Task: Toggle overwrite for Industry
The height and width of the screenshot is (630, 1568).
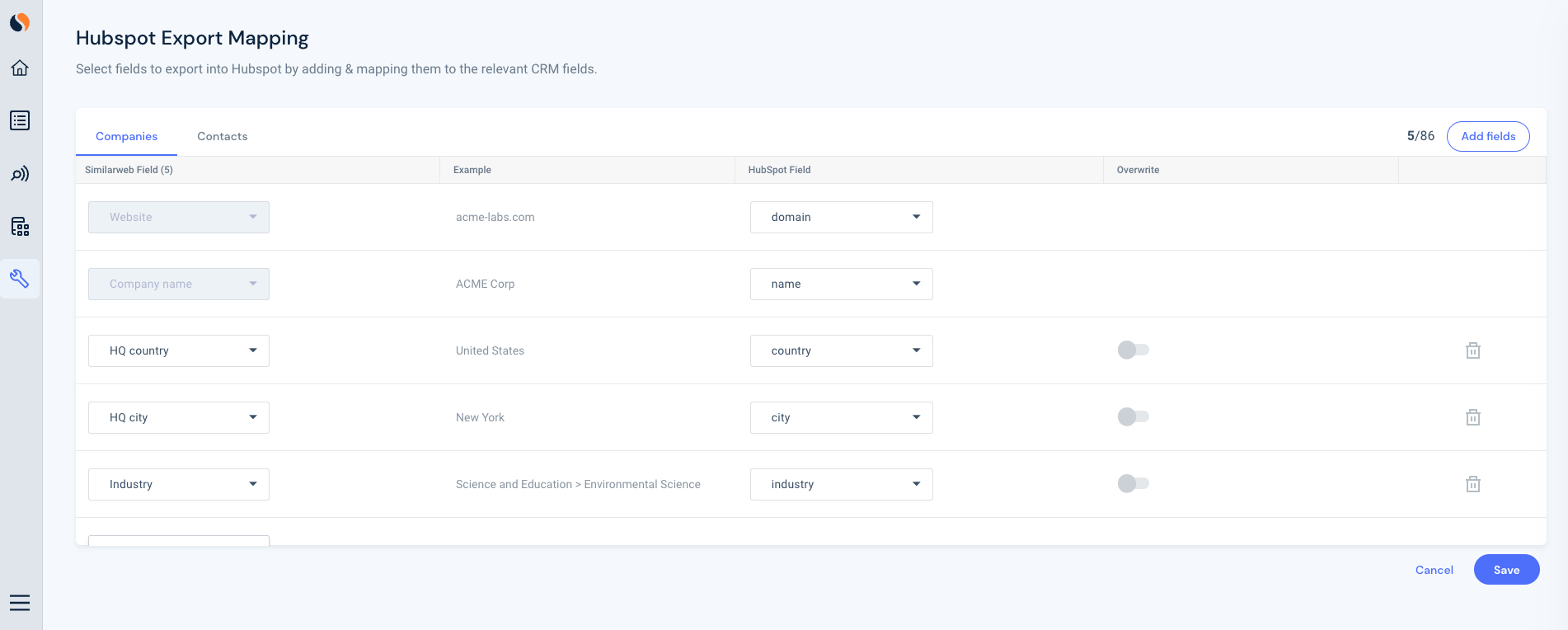Action: tap(1133, 483)
